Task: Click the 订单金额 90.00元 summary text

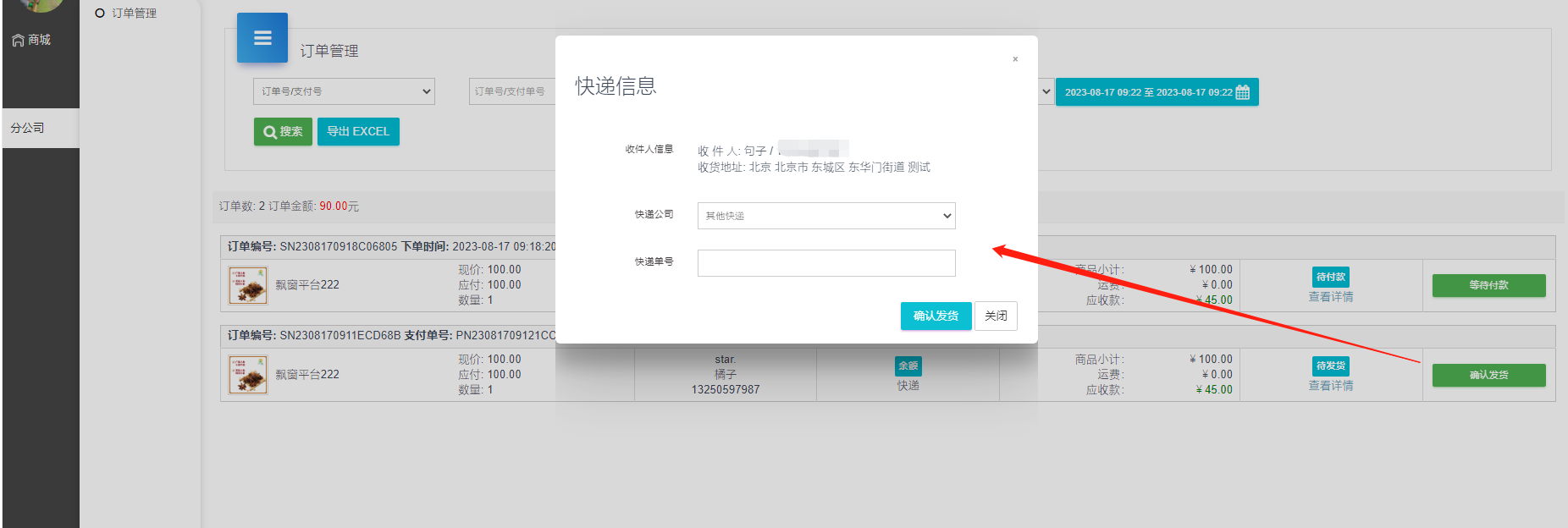Action: click(313, 206)
